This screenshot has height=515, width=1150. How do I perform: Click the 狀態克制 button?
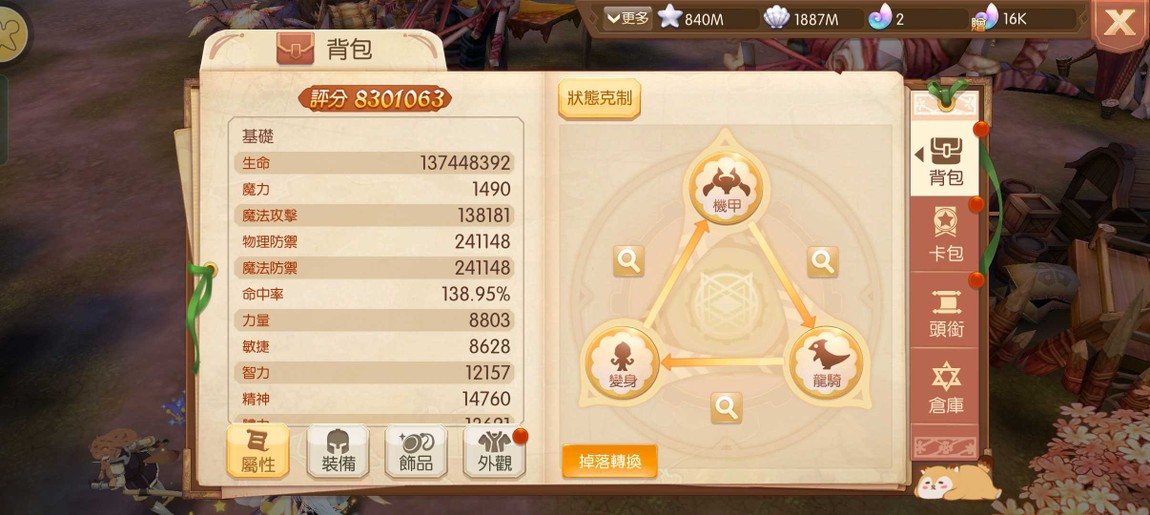pyautogui.click(x=599, y=99)
